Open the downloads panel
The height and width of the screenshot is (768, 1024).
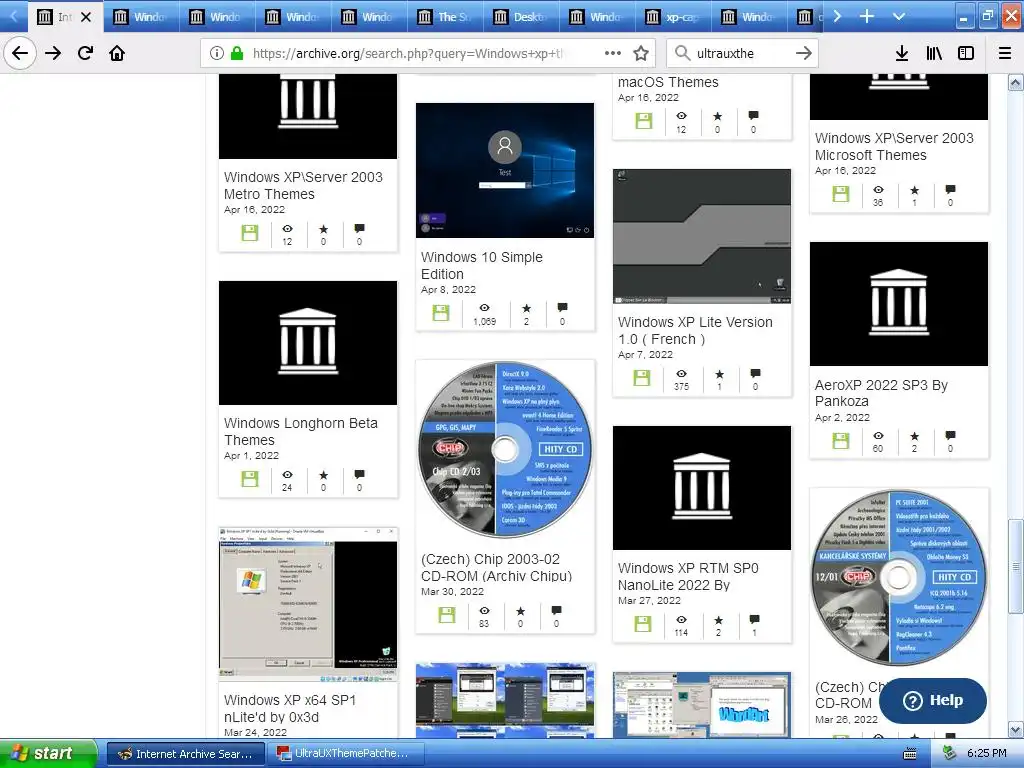(902, 53)
